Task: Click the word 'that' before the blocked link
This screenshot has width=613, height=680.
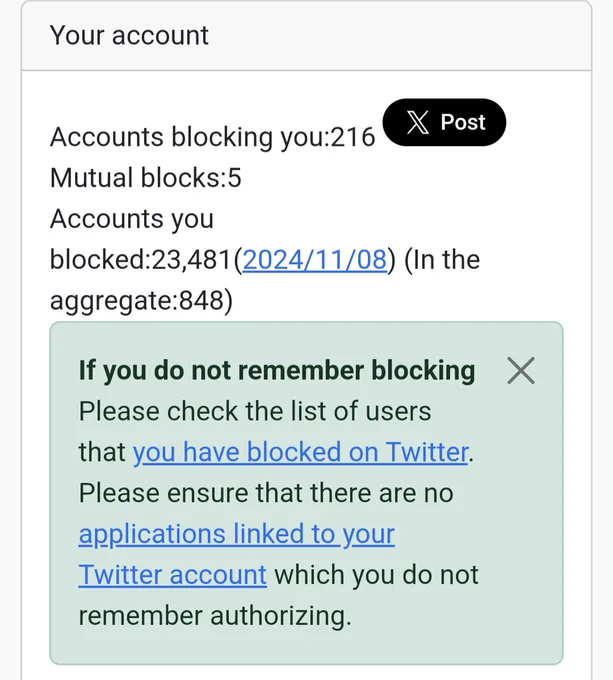Action: click(x=102, y=452)
